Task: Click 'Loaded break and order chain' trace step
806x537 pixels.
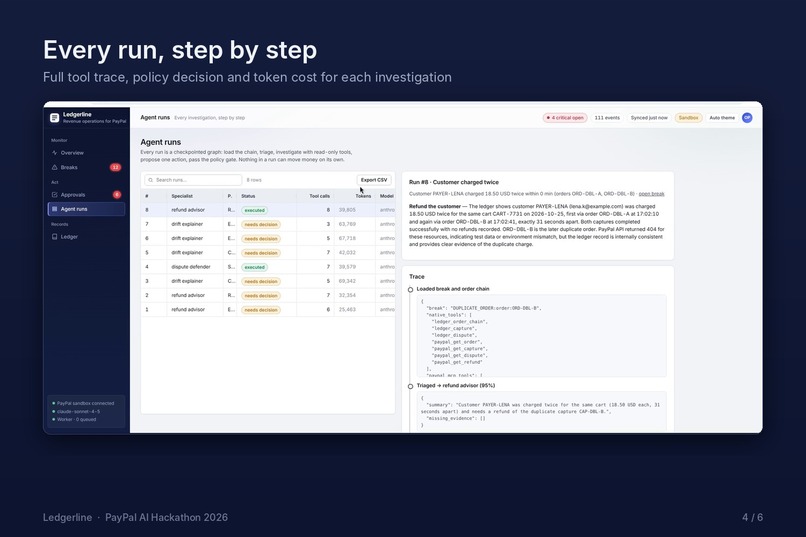Action: 453,289
